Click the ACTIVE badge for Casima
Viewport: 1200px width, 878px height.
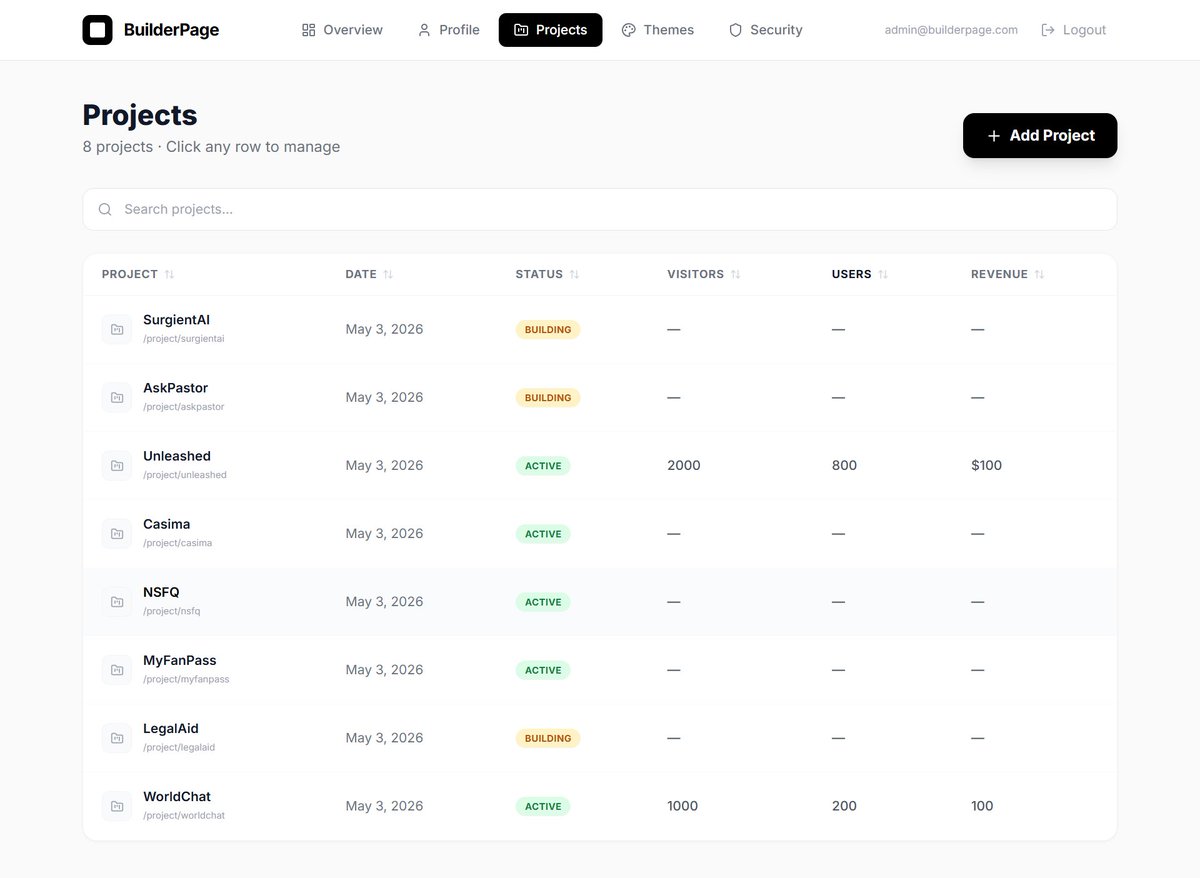pyautogui.click(x=543, y=533)
